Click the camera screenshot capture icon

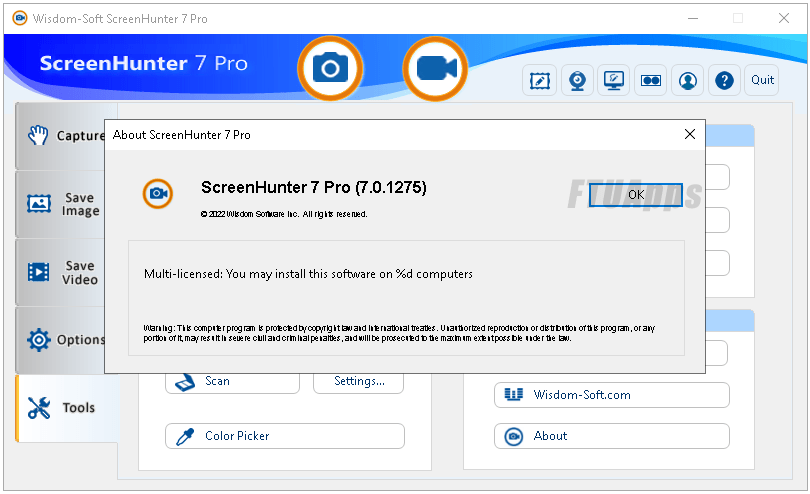tap(330, 68)
